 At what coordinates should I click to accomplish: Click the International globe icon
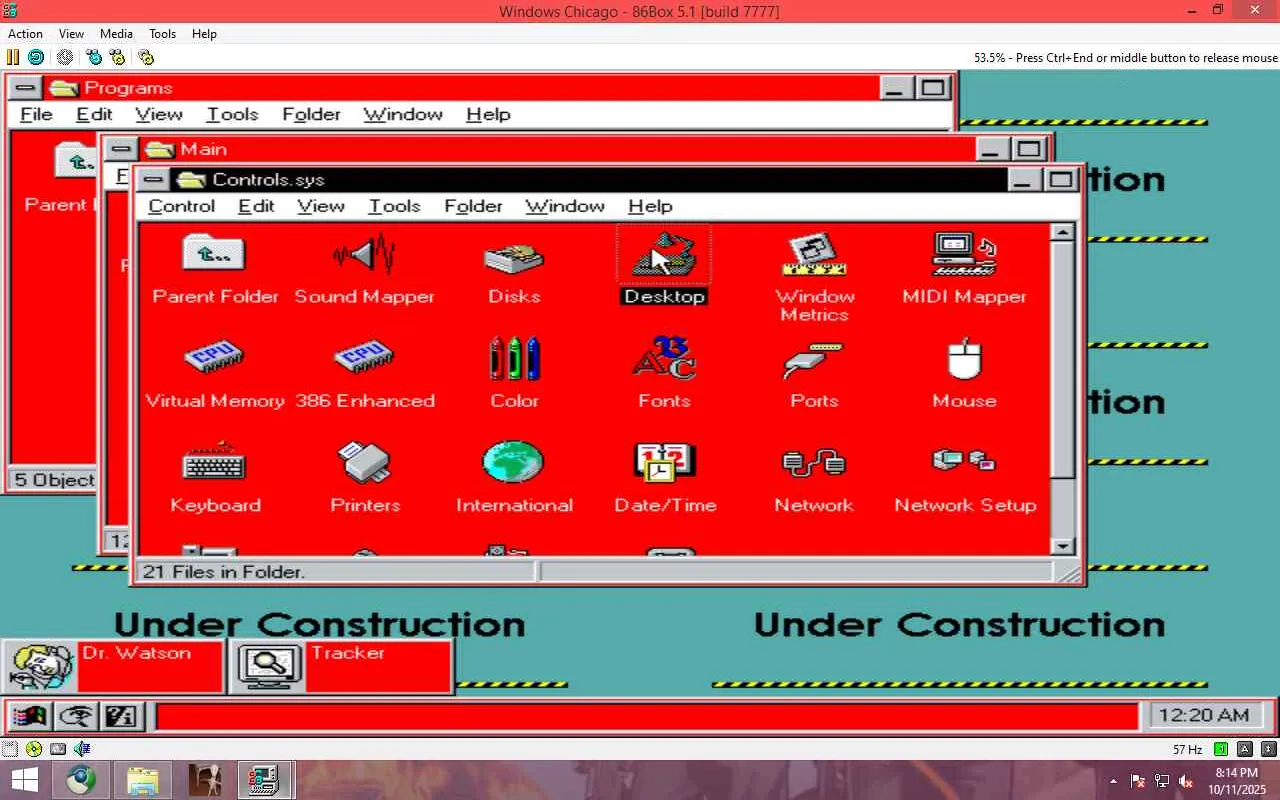pos(513,462)
